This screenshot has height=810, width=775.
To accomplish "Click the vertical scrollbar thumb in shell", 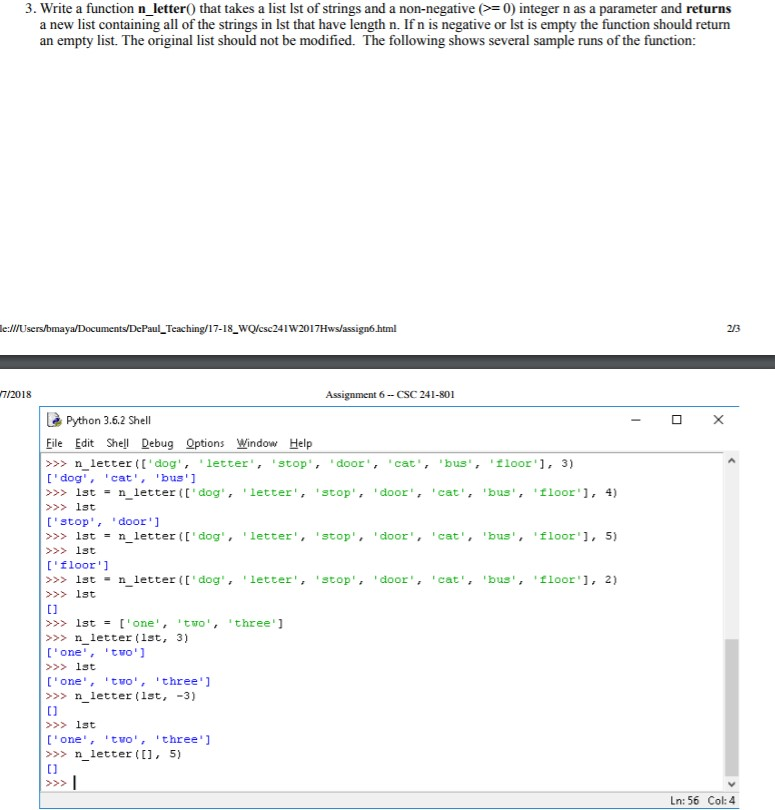I will [731, 707].
